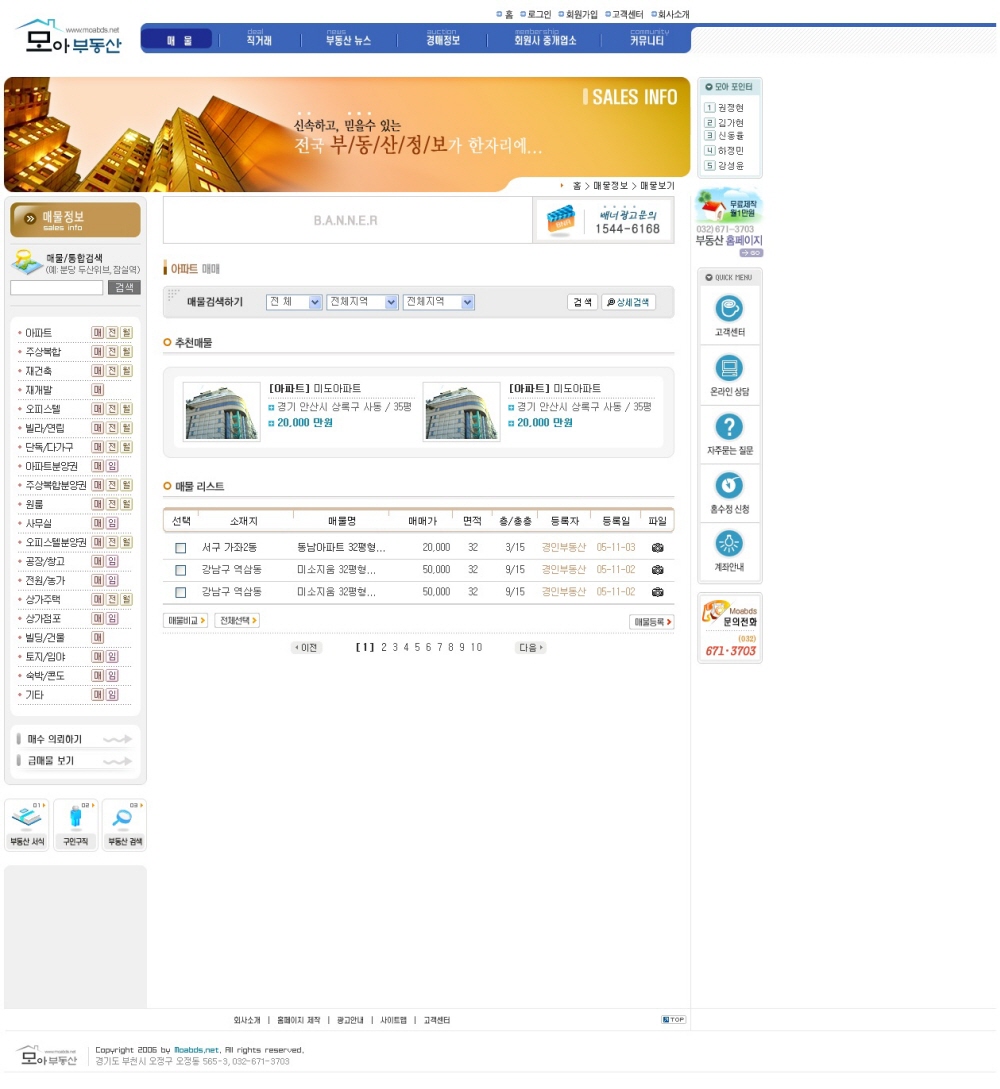Screen dimensions: 1000x1089
Task: Open the 홈수정 신청 icon
Action: coord(729,486)
